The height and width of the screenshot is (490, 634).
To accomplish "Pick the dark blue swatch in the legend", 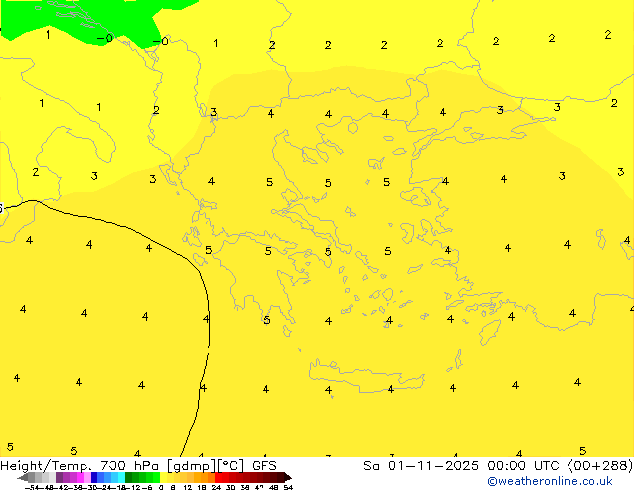I will tap(94, 477).
